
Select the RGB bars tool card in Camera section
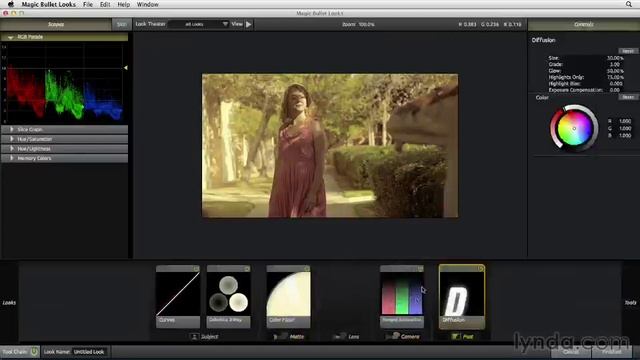[402, 297]
